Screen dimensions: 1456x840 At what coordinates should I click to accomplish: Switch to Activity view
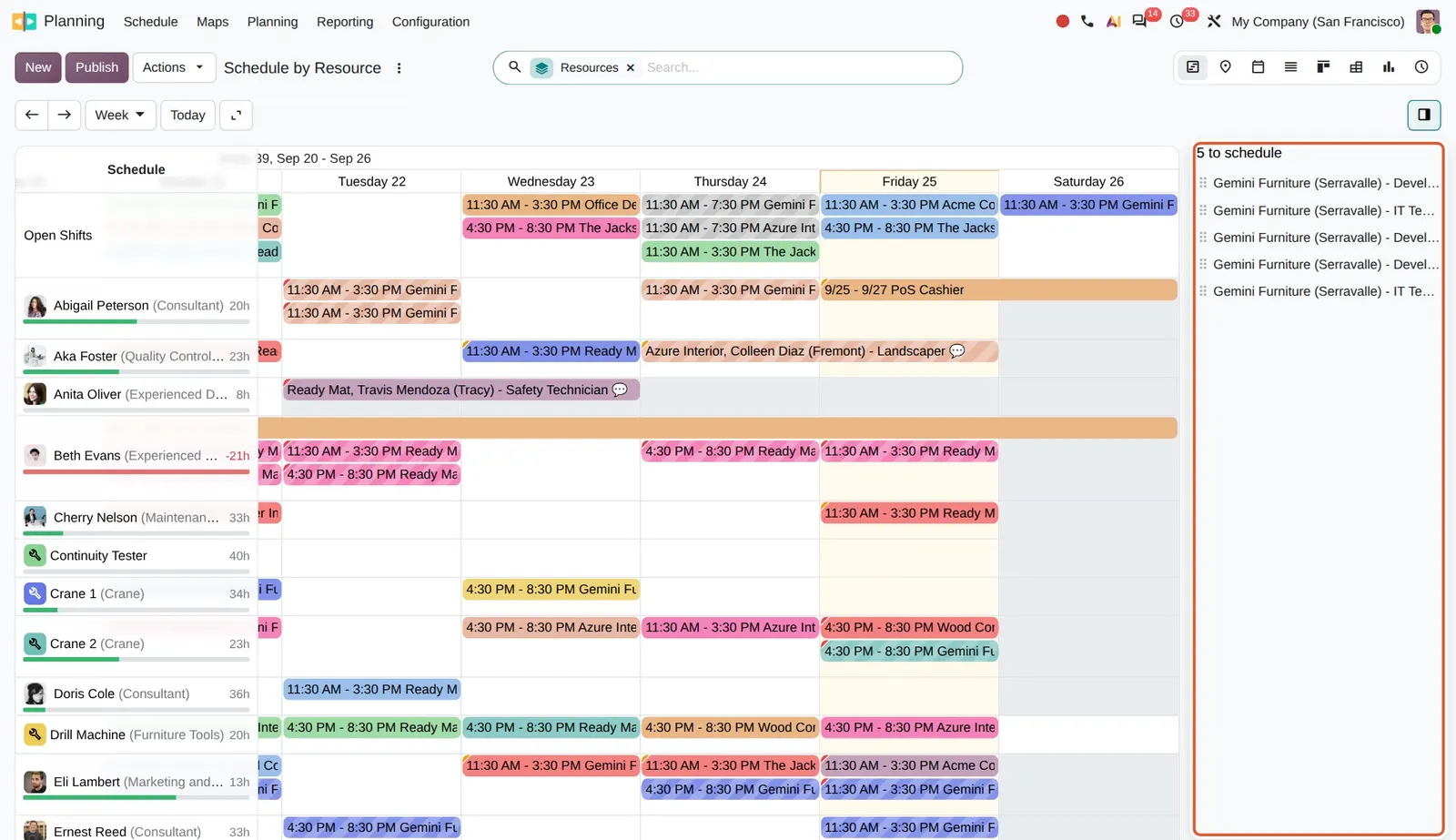click(x=1421, y=66)
